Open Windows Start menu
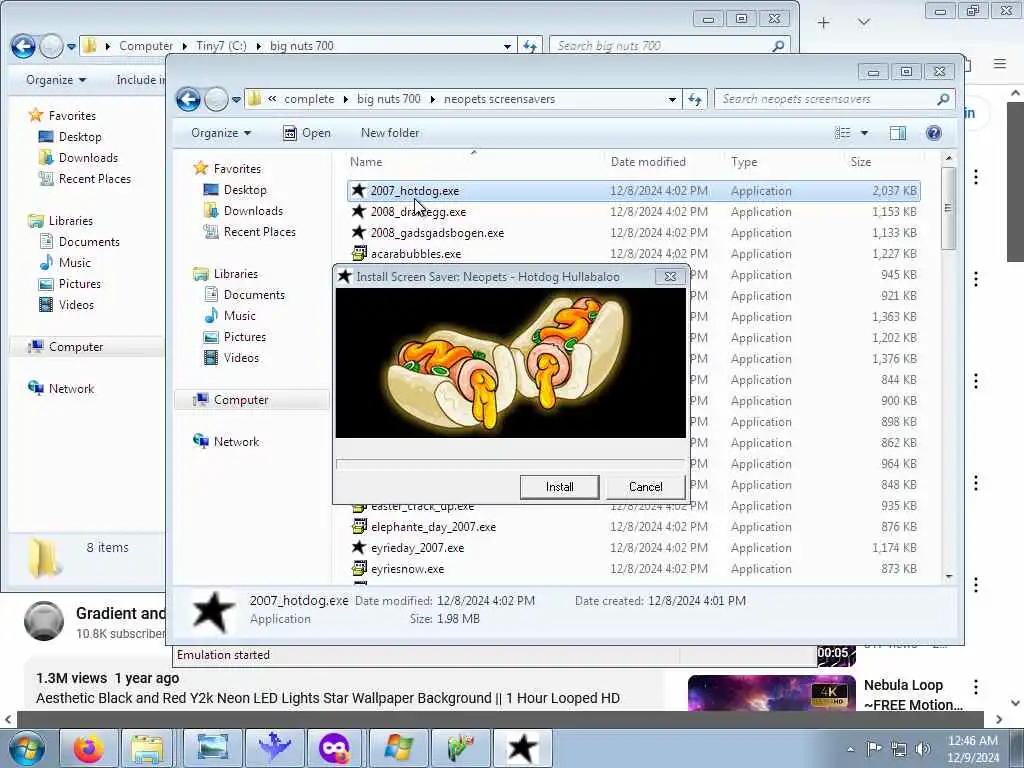The height and width of the screenshot is (768, 1024). [x=27, y=748]
